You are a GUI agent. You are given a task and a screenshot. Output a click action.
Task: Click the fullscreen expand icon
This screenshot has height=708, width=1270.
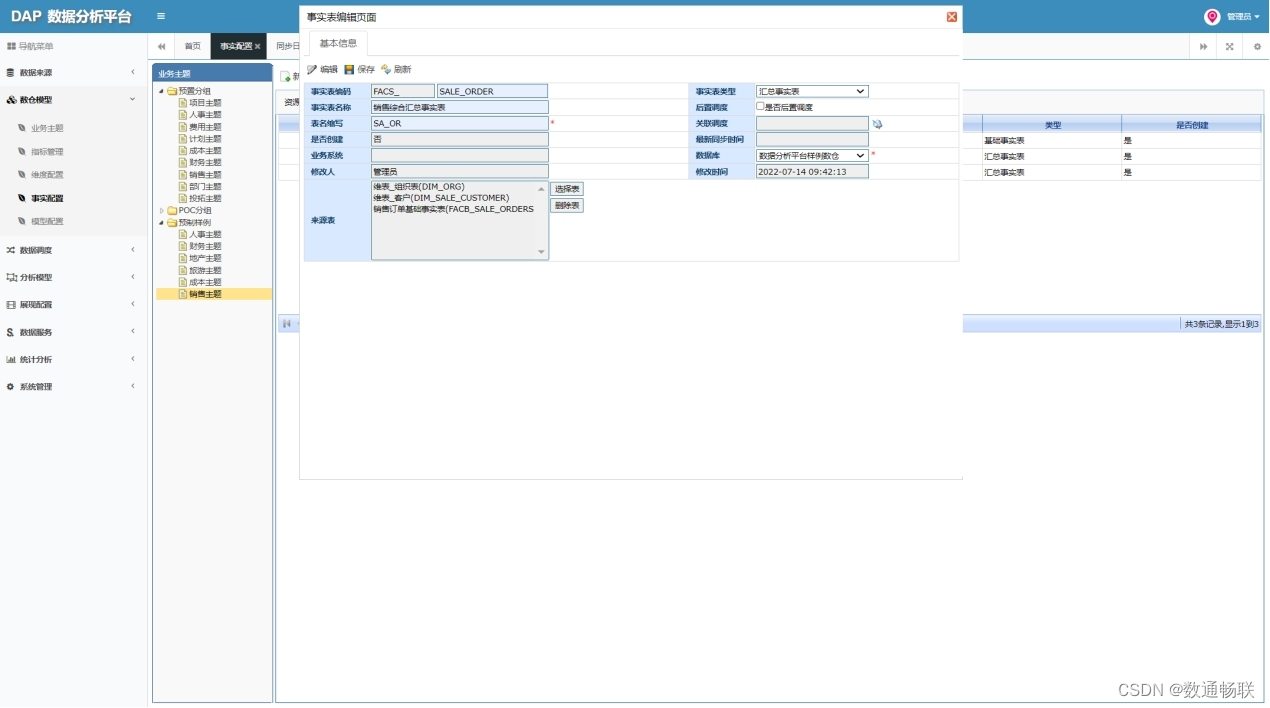pos(1230,46)
